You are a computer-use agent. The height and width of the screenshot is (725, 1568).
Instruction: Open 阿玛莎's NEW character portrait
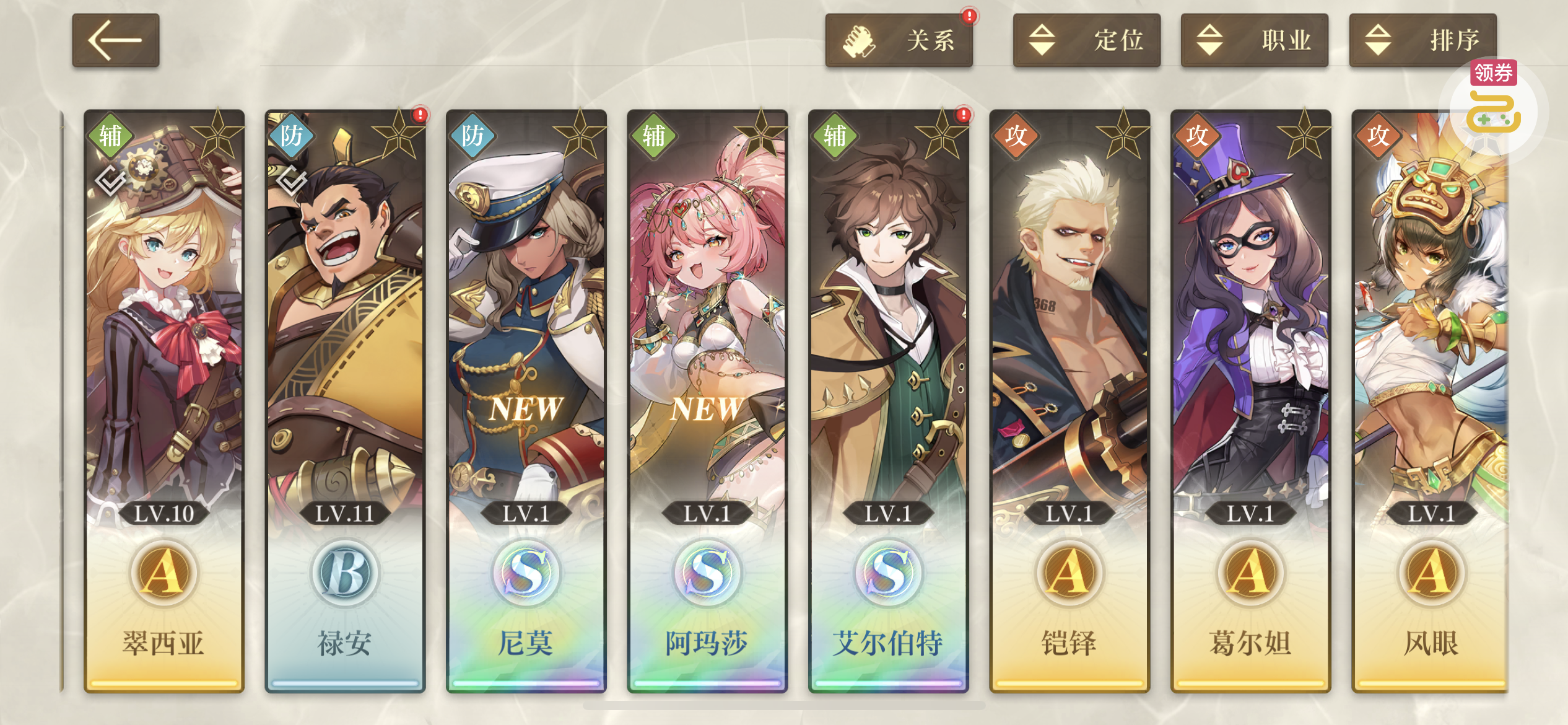(x=707, y=310)
